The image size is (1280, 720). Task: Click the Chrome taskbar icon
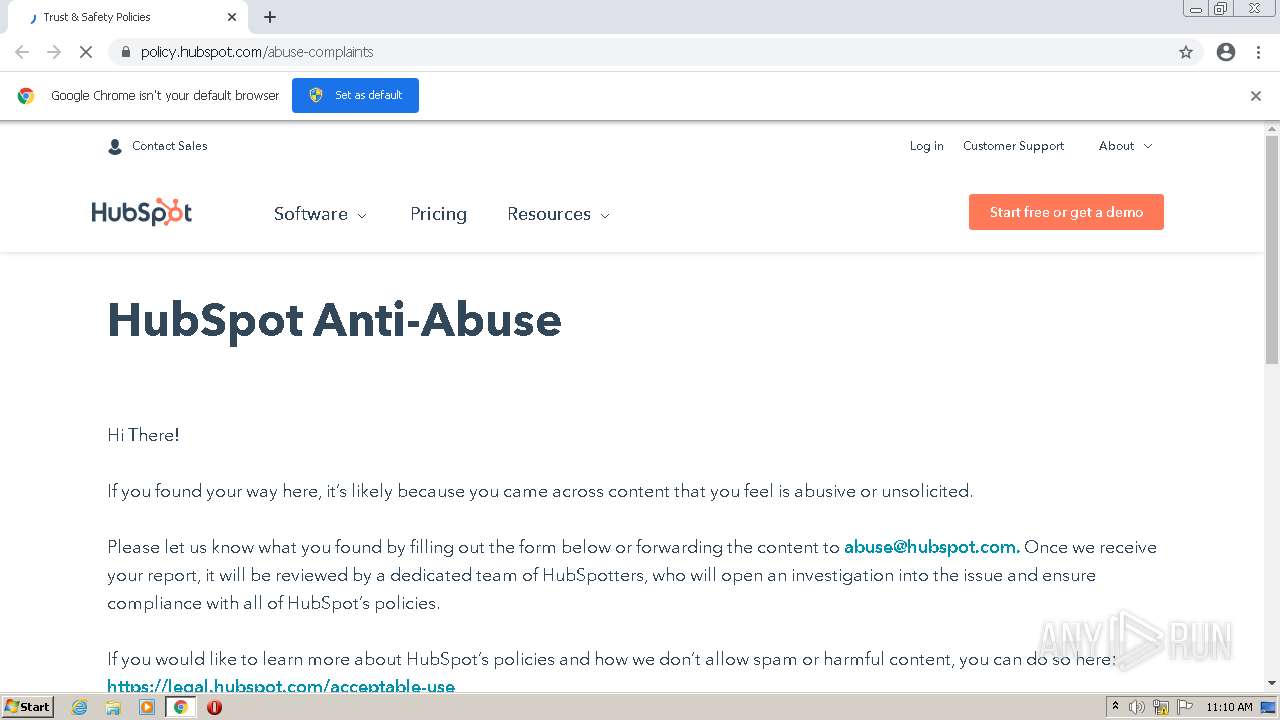(x=180, y=707)
